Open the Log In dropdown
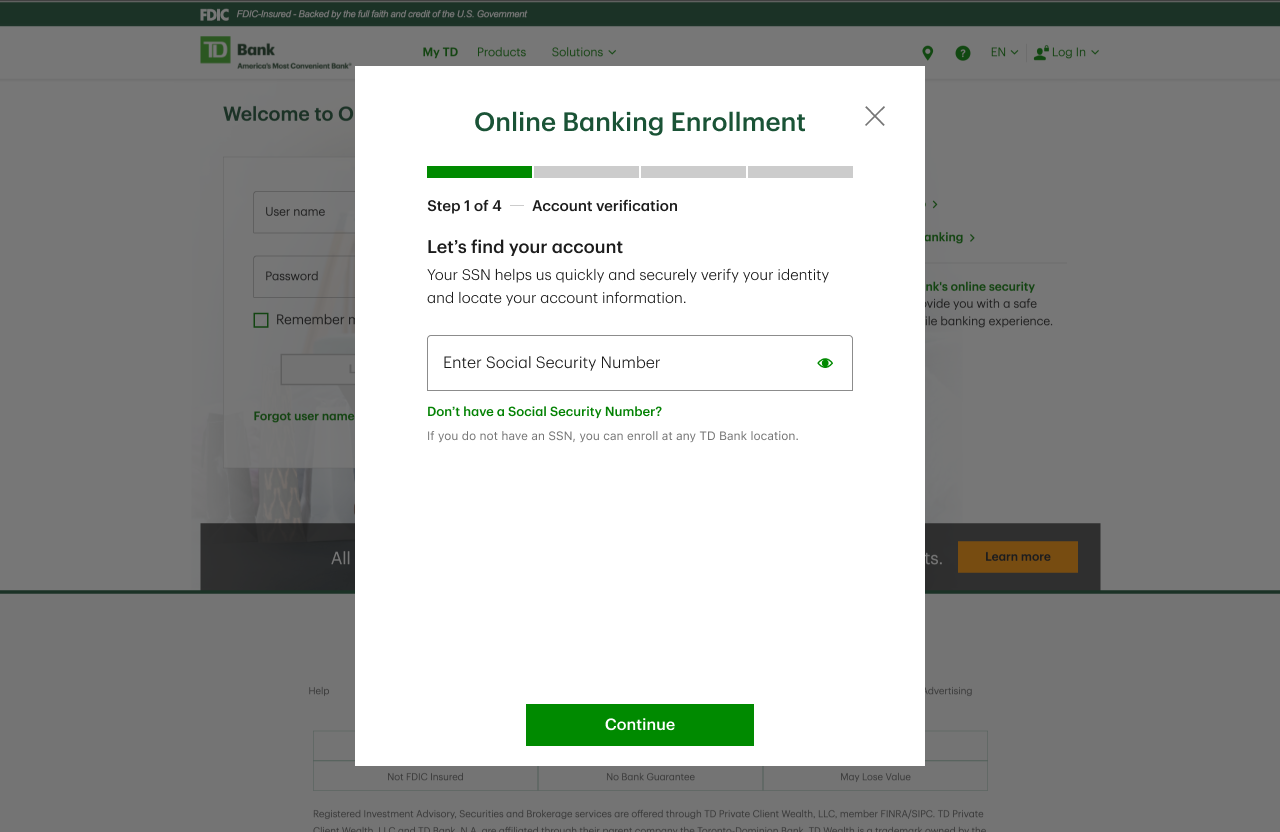Viewport: 1280px width, 832px height. pyautogui.click(x=1067, y=52)
